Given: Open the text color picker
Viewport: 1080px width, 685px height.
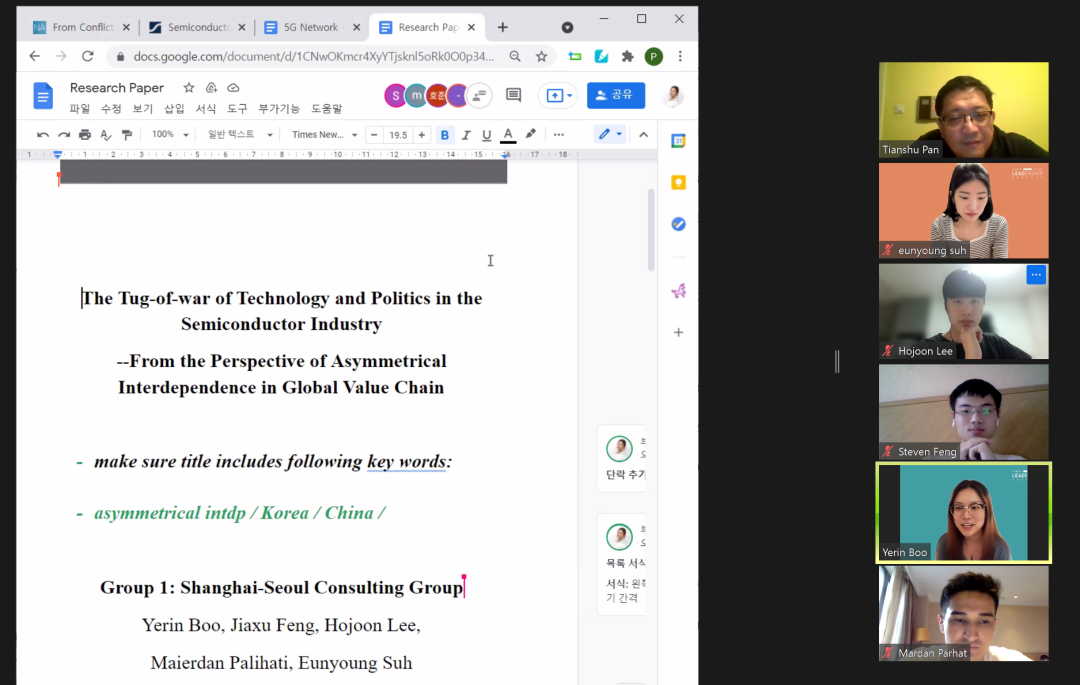Looking at the screenshot, I should coord(508,135).
